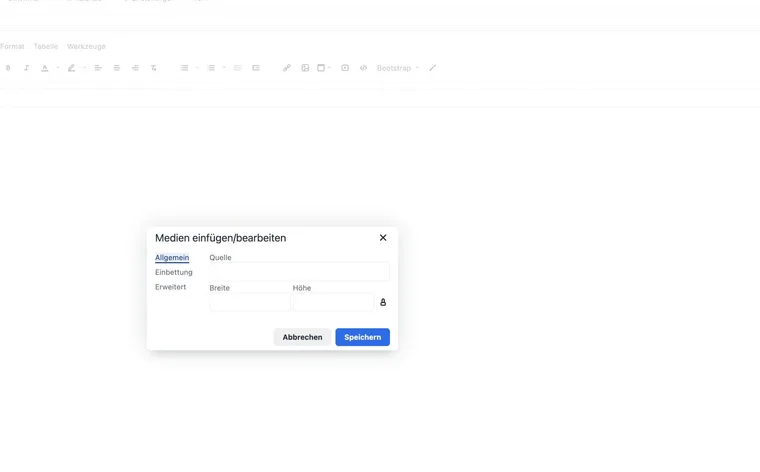Viewport: 760px width, 472px height.
Task: Open the text color dropdown arrow
Action: click(x=58, y=68)
